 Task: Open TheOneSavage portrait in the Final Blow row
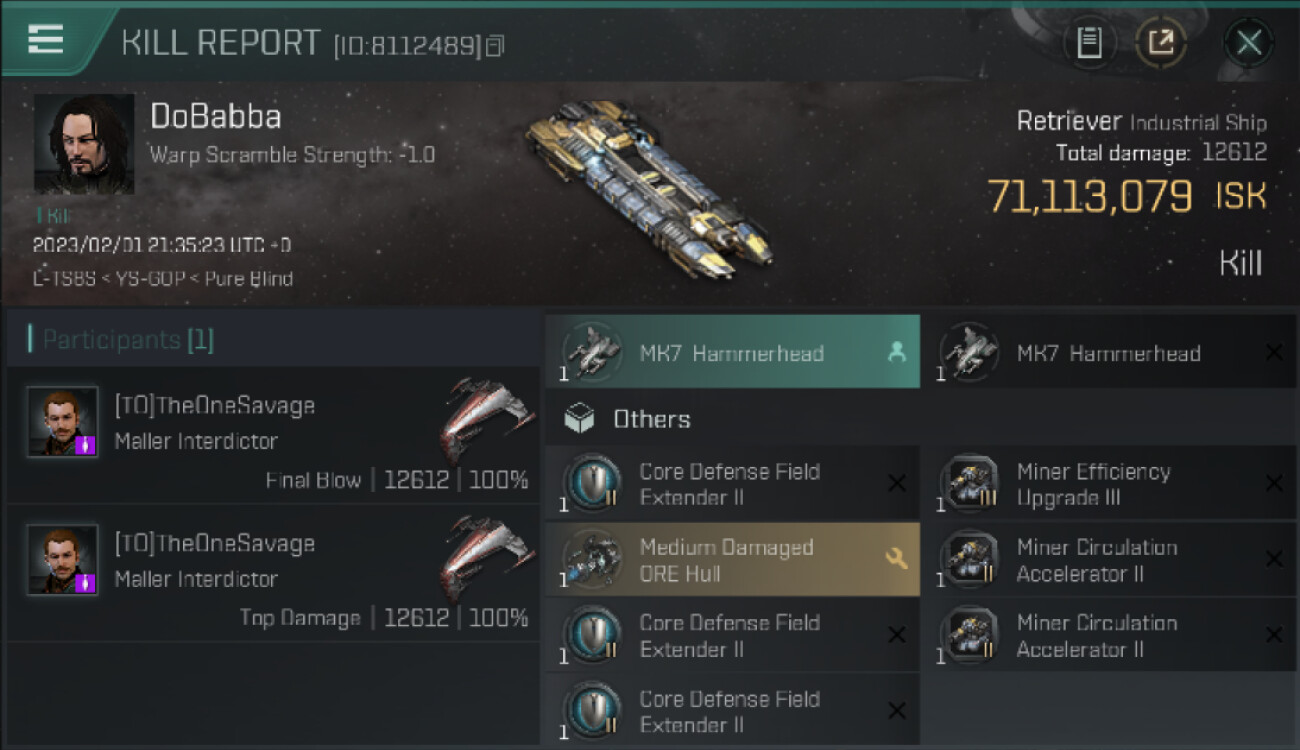62,422
